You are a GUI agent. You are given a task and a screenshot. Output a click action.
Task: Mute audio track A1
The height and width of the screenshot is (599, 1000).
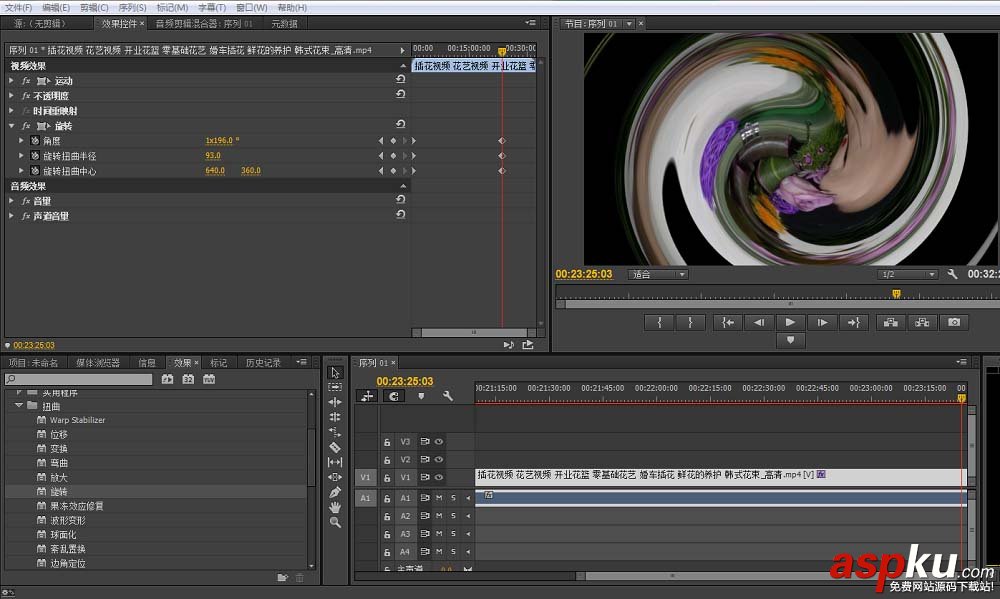click(439, 498)
